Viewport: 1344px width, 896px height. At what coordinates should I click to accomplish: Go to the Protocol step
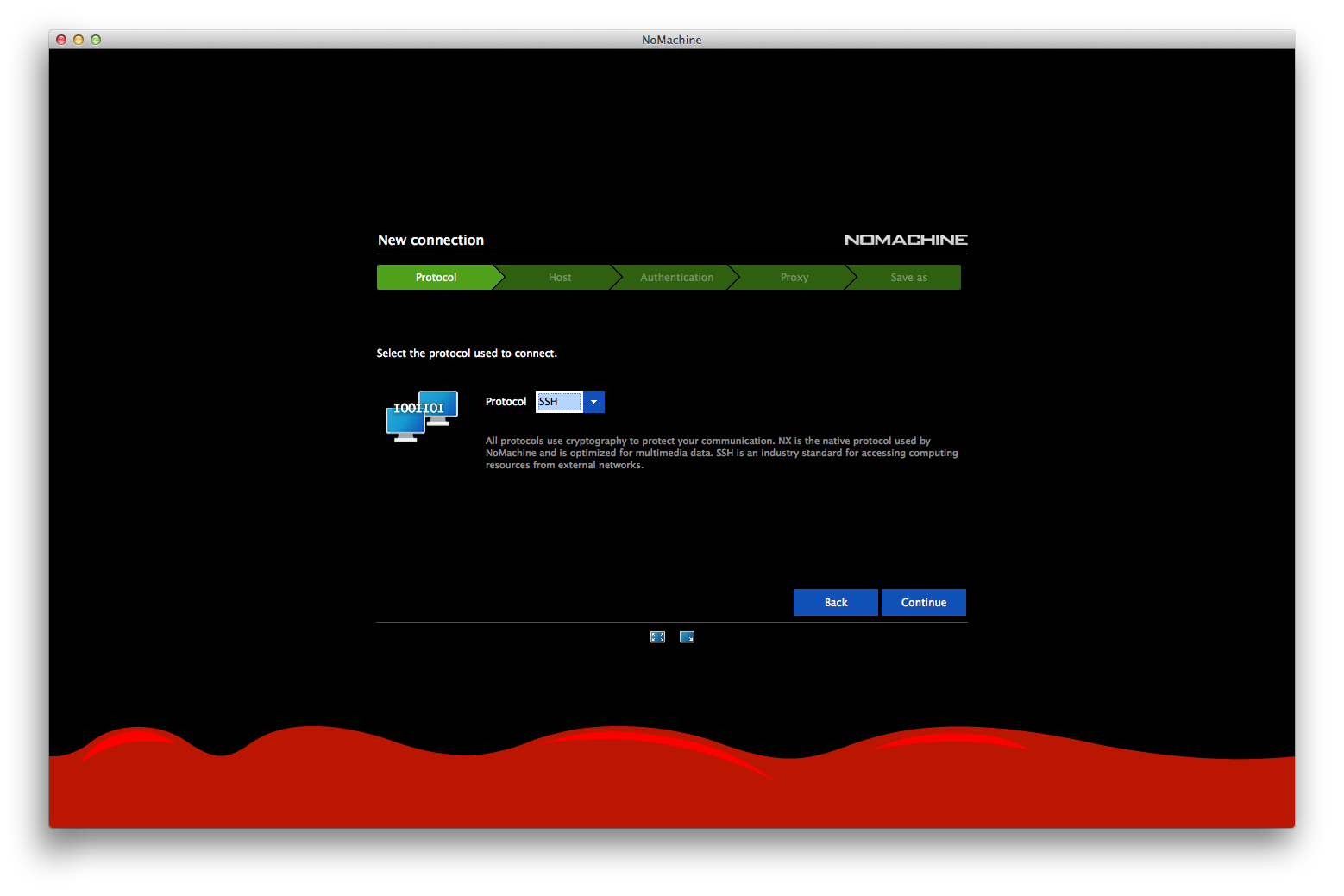pos(436,278)
